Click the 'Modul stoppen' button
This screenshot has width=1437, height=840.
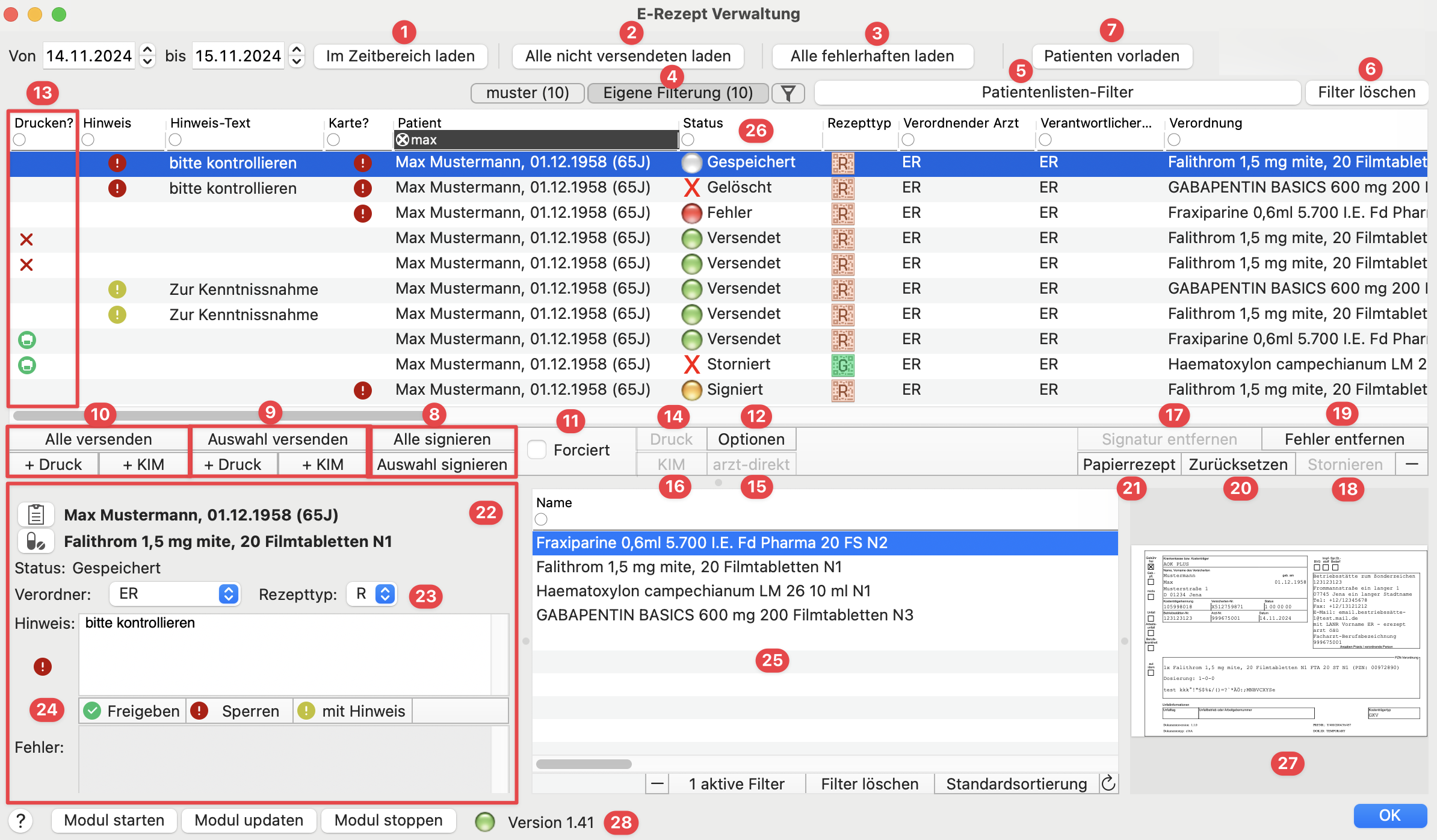(x=388, y=820)
